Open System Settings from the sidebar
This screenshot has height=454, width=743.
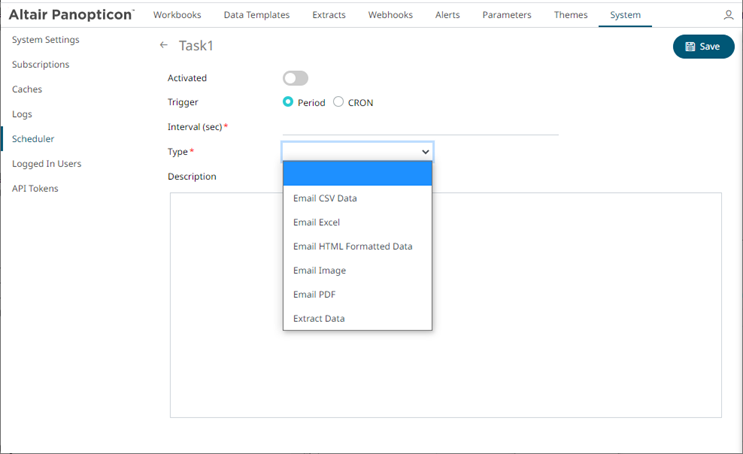click(45, 39)
